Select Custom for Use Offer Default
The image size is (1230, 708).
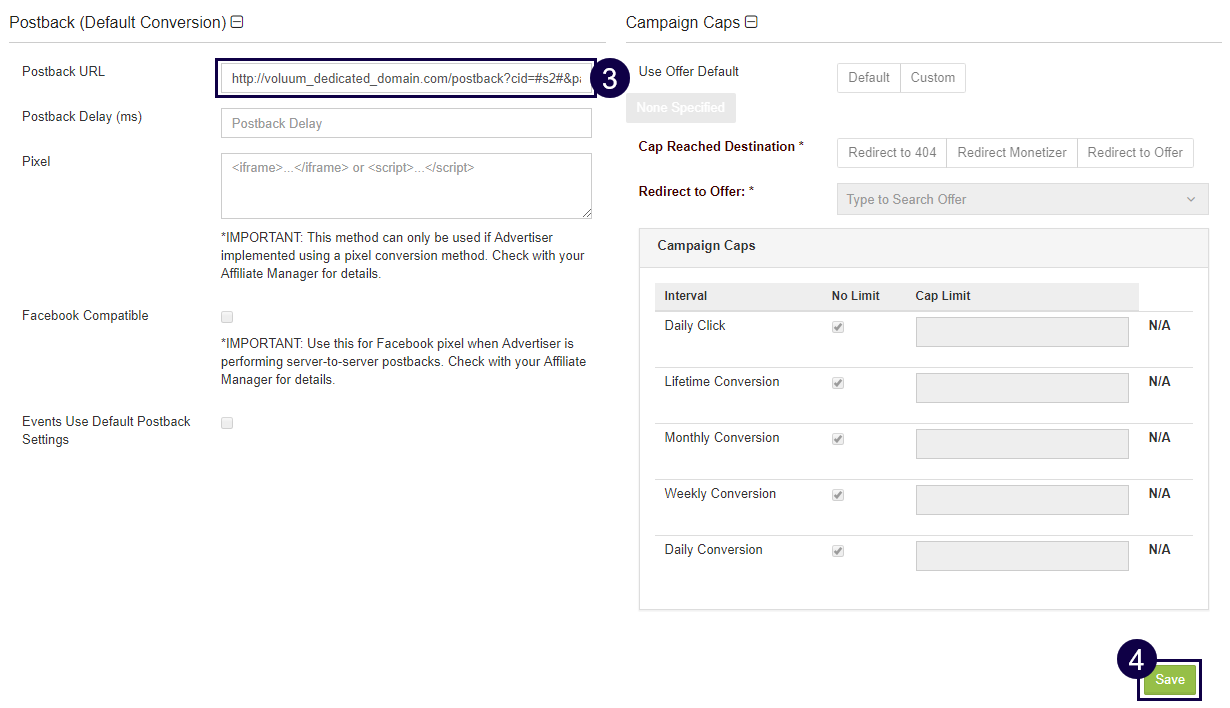point(932,78)
